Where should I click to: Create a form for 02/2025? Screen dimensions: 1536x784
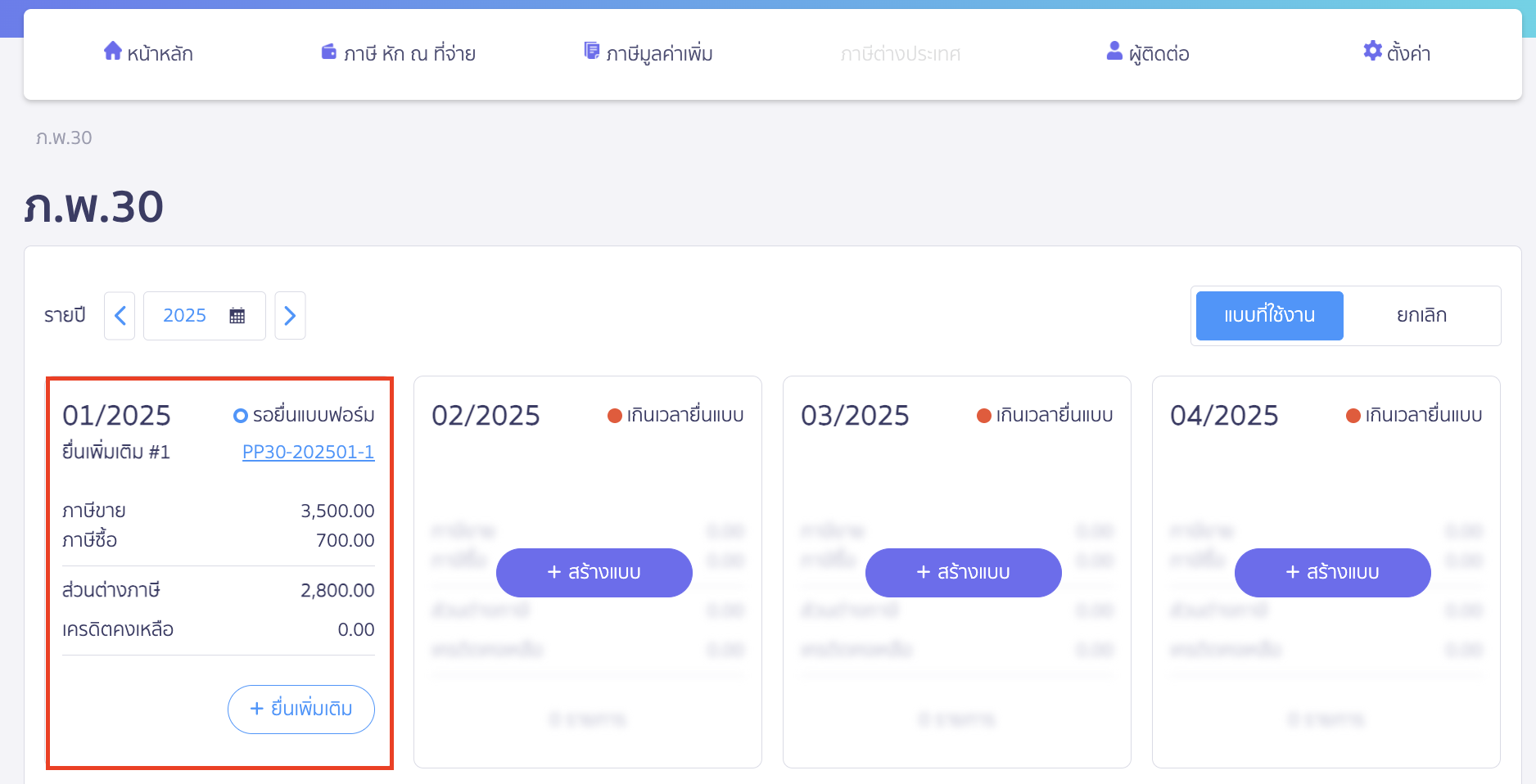[594, 573]
